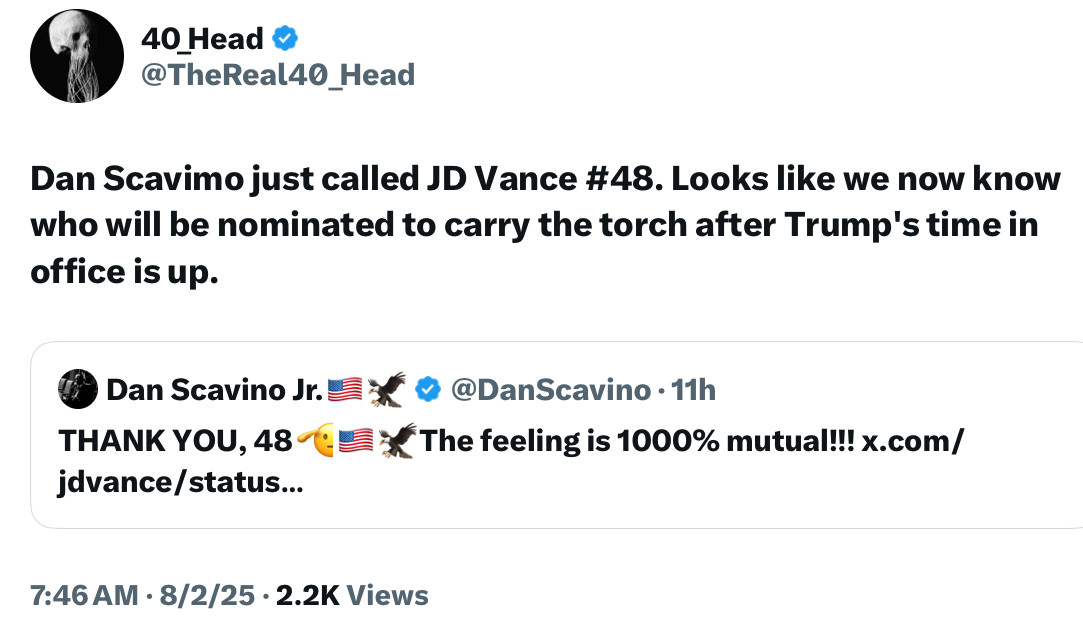Open the 40_Head display name profile link

[202, 39]
